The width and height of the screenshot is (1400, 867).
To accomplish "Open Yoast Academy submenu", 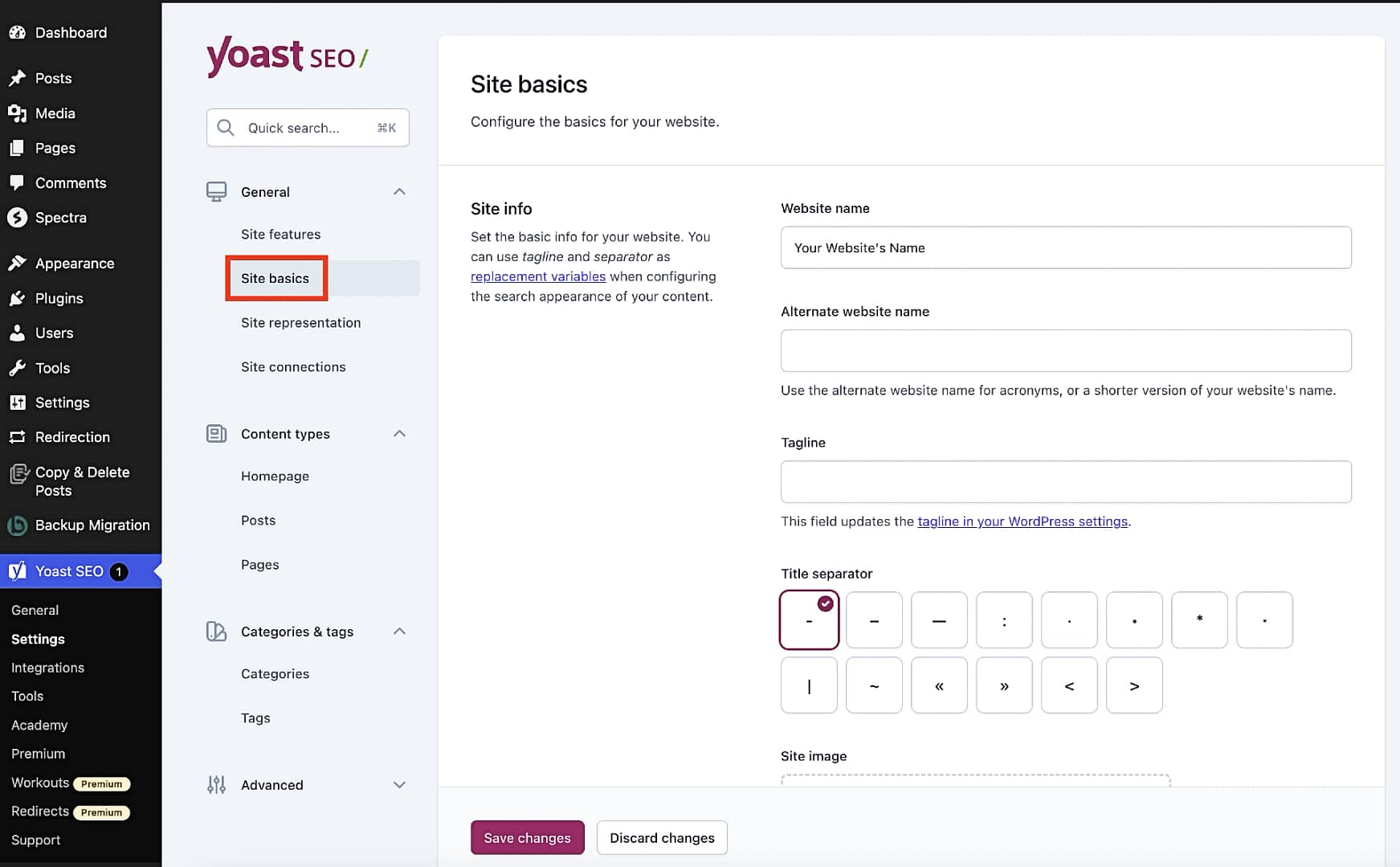I will 39,725.
